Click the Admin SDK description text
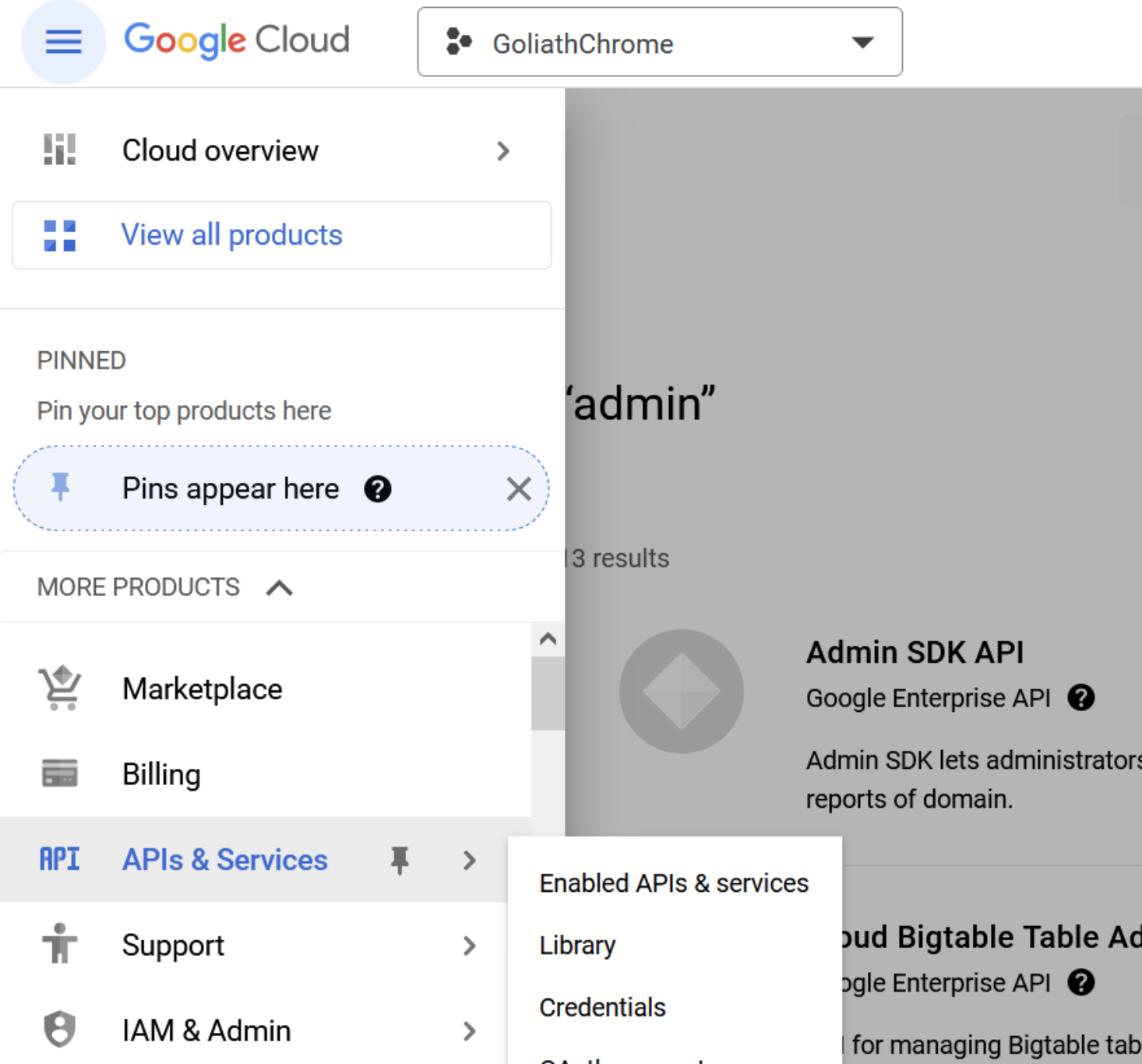Viewport: 1142px width, 1064px height. [x=974, y=780]
